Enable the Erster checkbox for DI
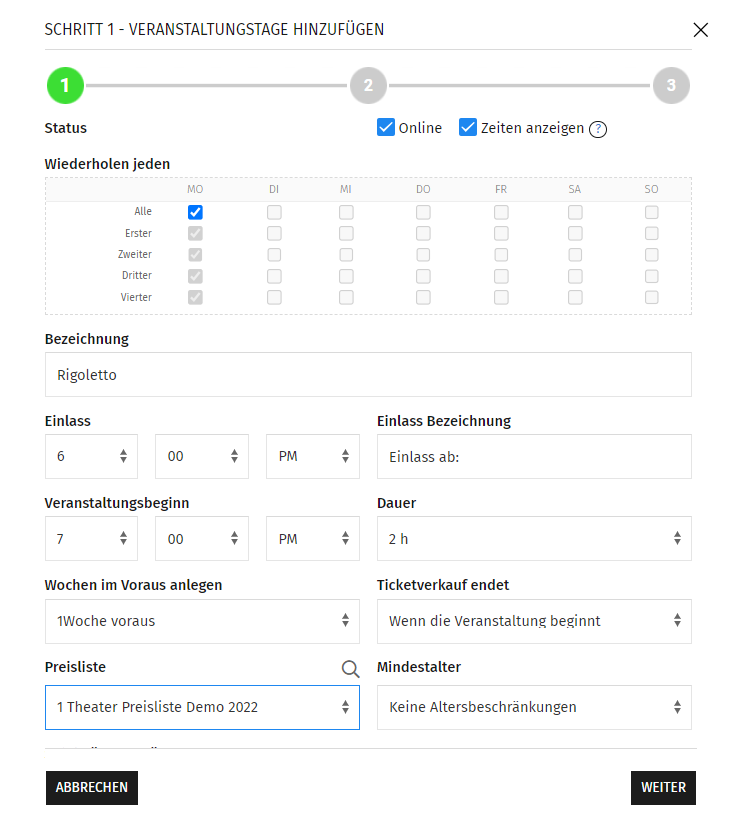 coord(274,233)
